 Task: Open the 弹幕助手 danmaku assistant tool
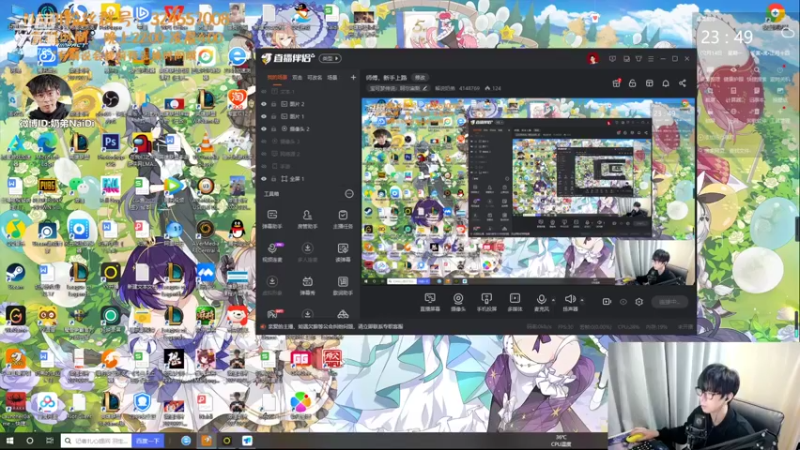click(x=272, y=219)
